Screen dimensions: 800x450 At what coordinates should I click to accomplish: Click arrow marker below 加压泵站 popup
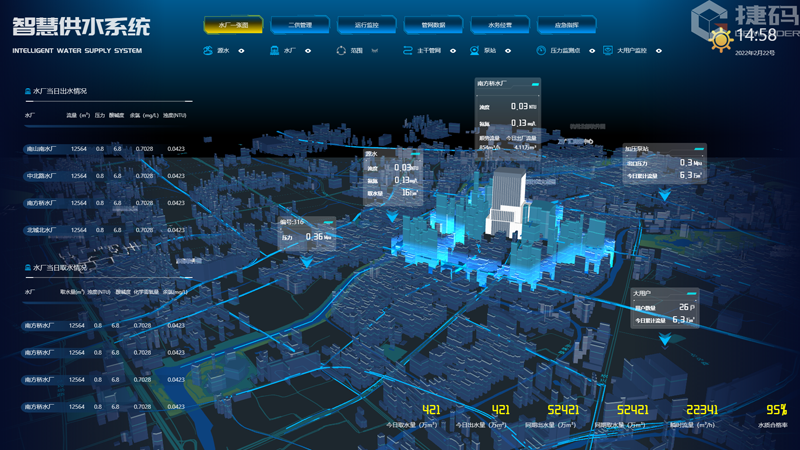[664, 196]
